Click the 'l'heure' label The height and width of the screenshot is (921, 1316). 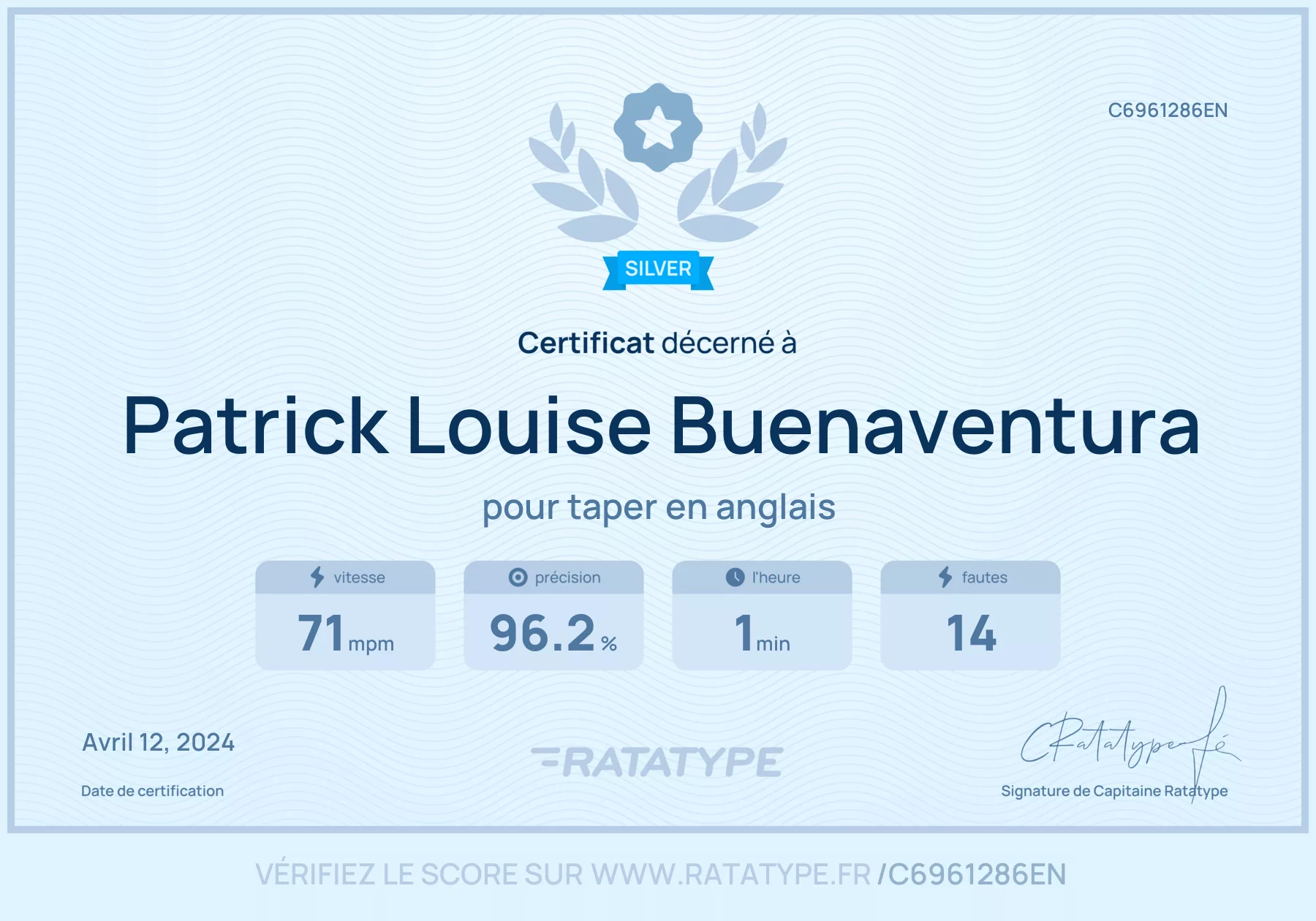776,577
